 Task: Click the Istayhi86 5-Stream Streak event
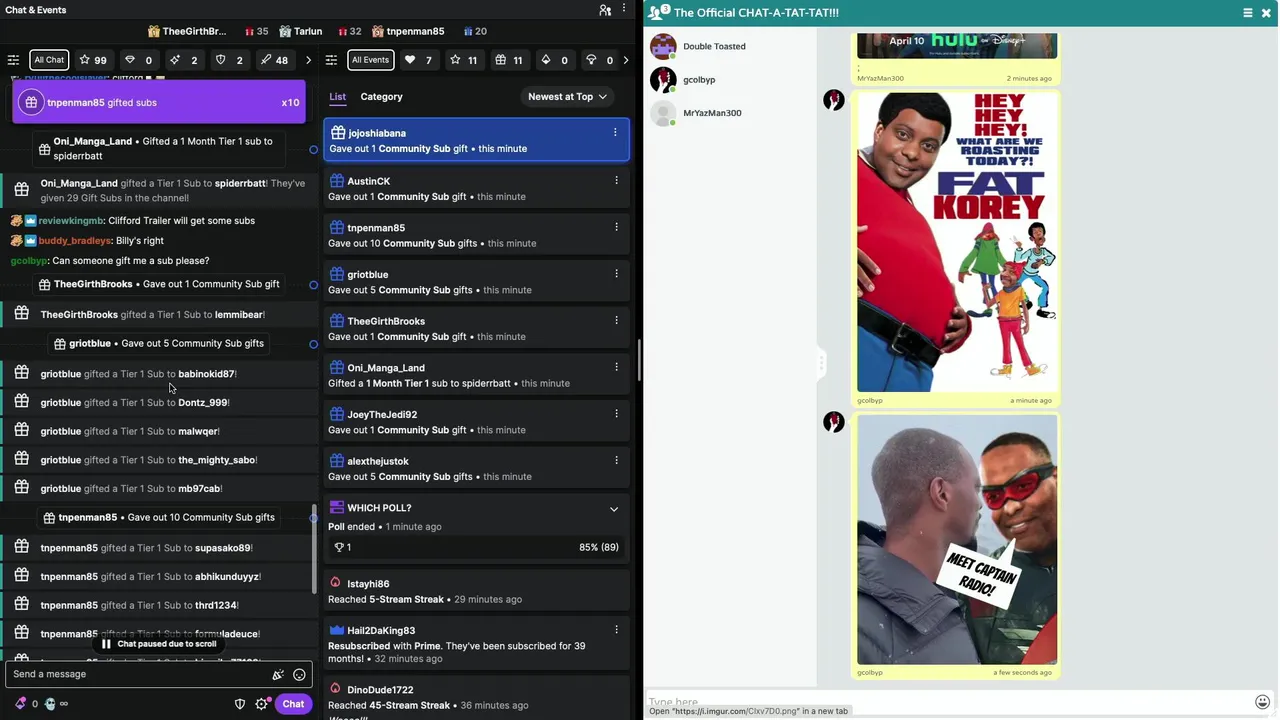(x=477, y=591)
